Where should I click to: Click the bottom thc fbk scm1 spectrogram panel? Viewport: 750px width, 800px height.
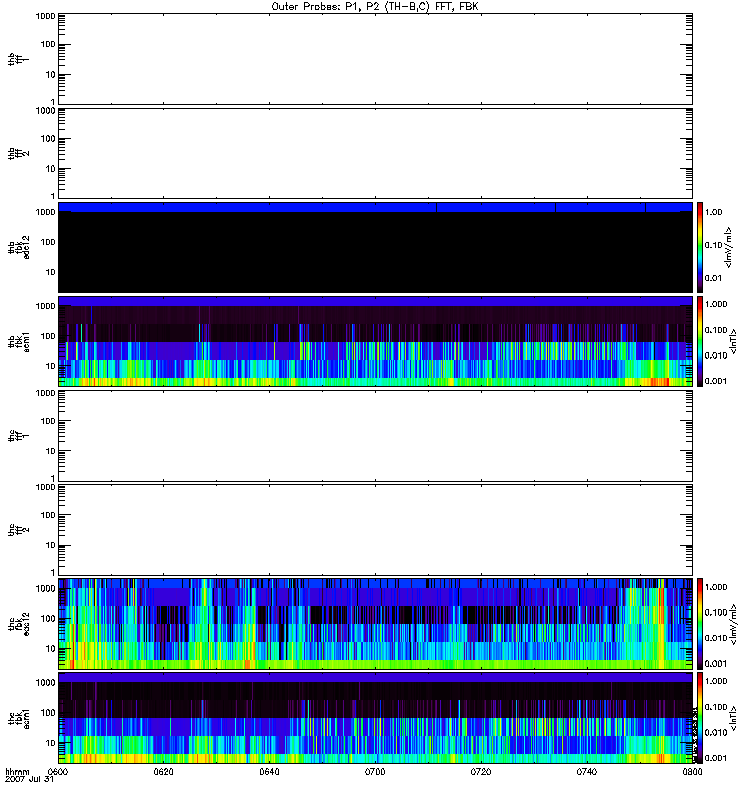coord(375,717)
